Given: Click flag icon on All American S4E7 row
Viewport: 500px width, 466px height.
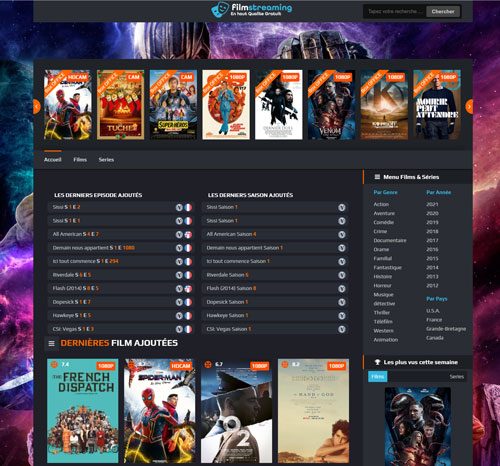Looking at the screenshot, I should click(188, 234).
